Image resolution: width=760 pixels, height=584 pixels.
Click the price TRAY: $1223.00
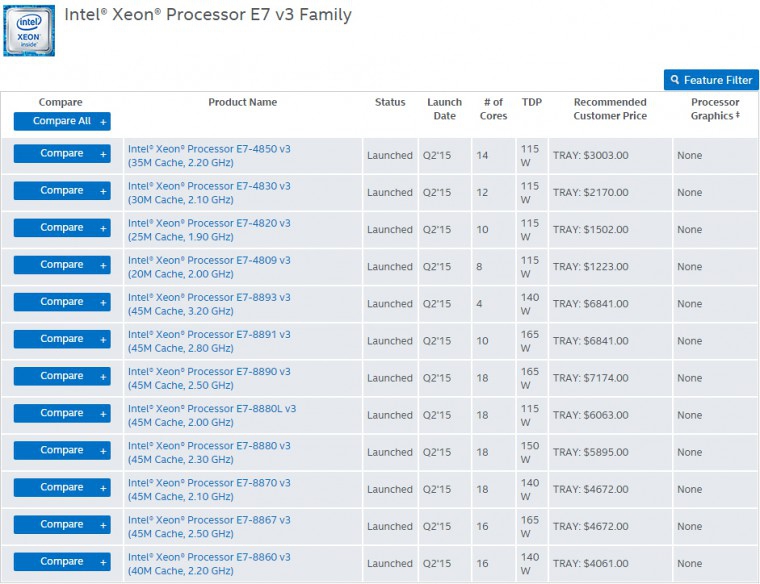coord(591,267)
